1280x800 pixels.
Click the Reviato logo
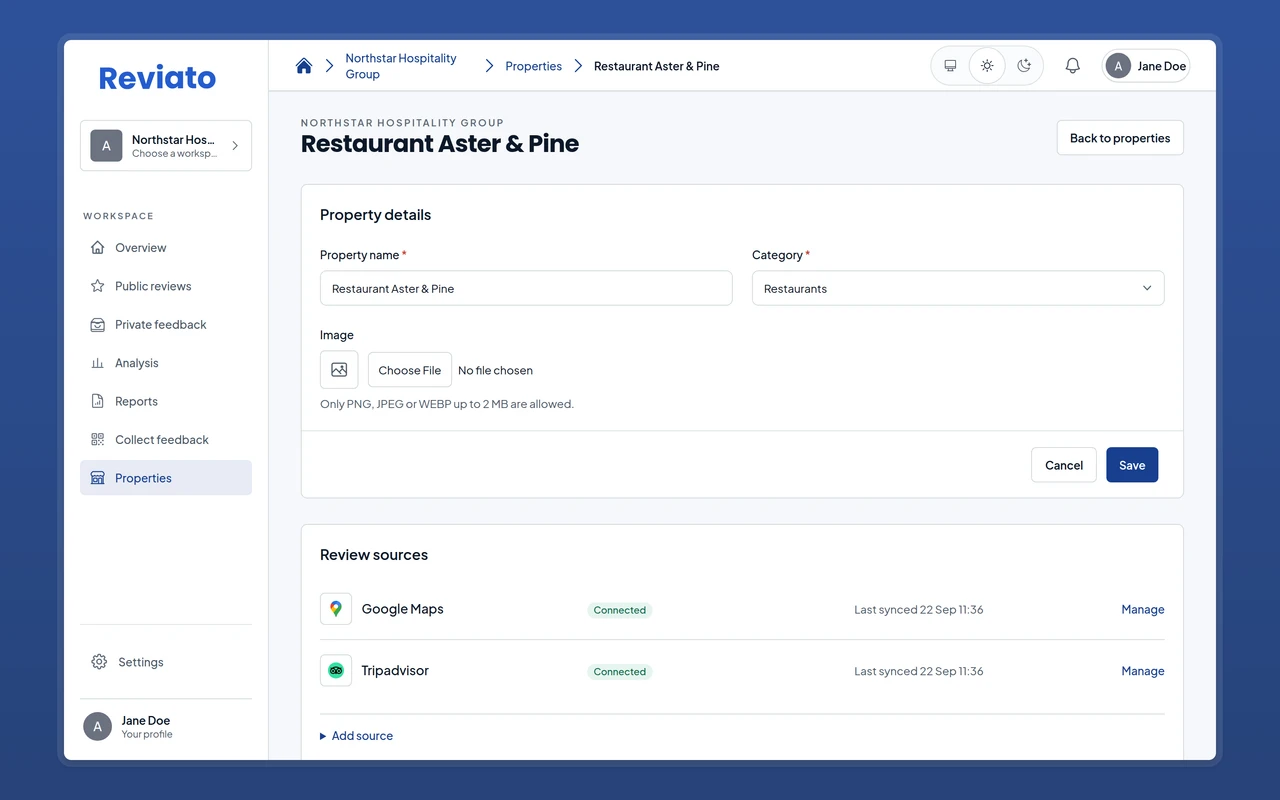(x=157, y=78)
